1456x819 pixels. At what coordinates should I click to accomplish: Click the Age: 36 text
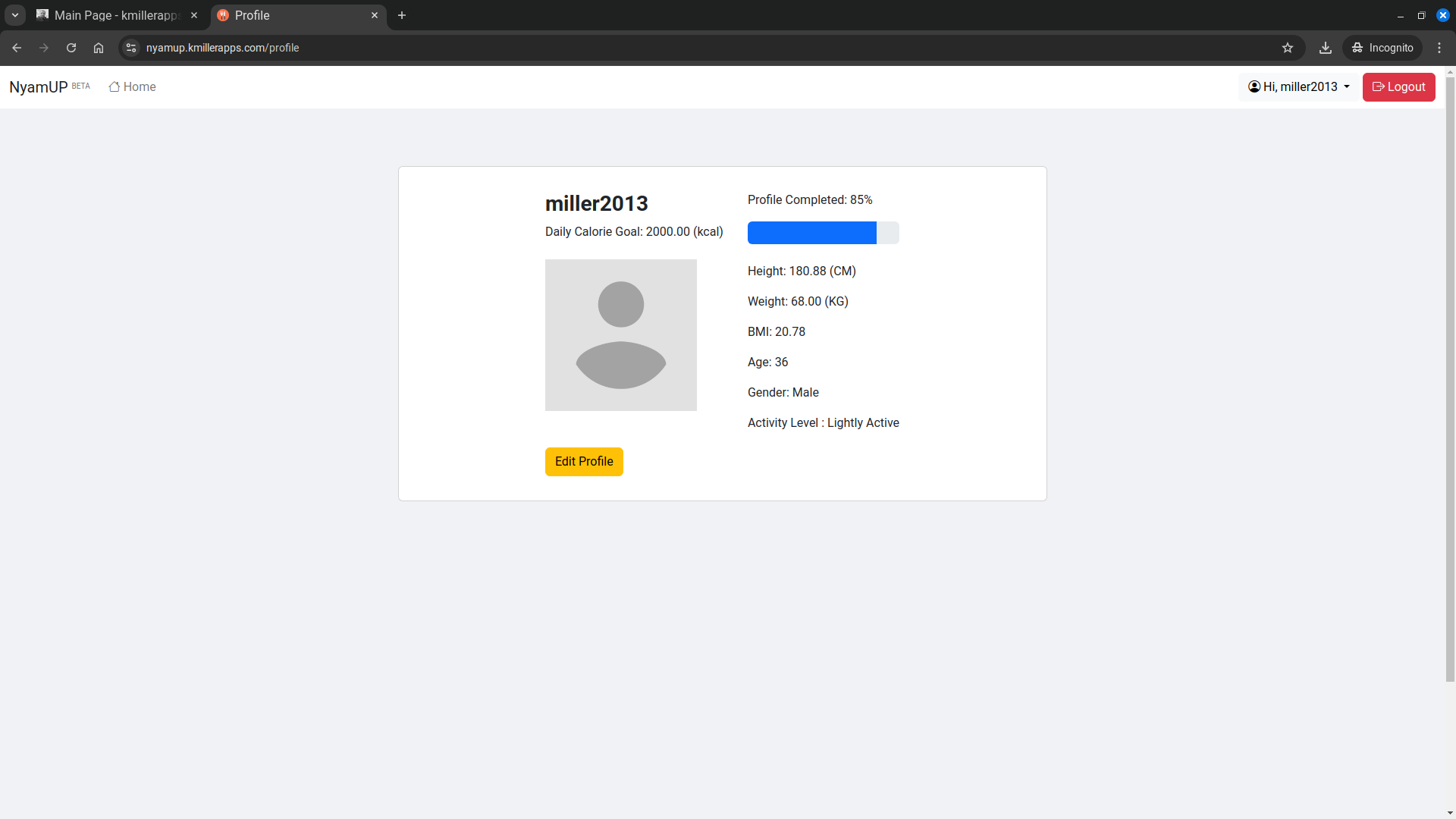coord(767,362)
